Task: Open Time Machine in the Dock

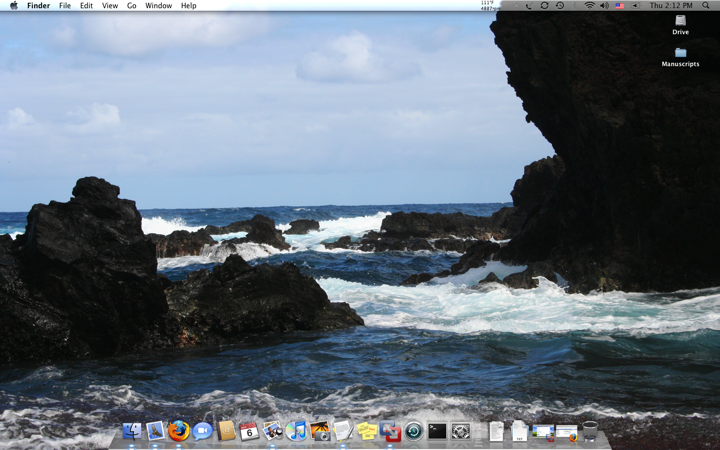Action: click(x=413, y=431)
